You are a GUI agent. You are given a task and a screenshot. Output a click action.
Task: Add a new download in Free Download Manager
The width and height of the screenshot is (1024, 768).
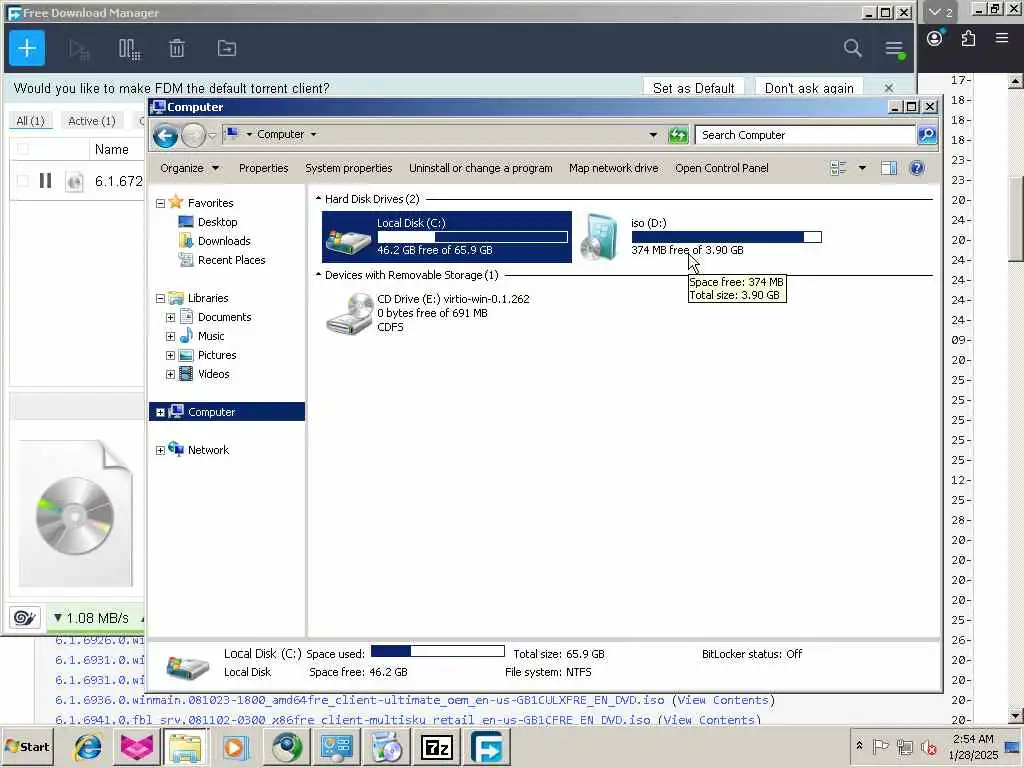27,48
